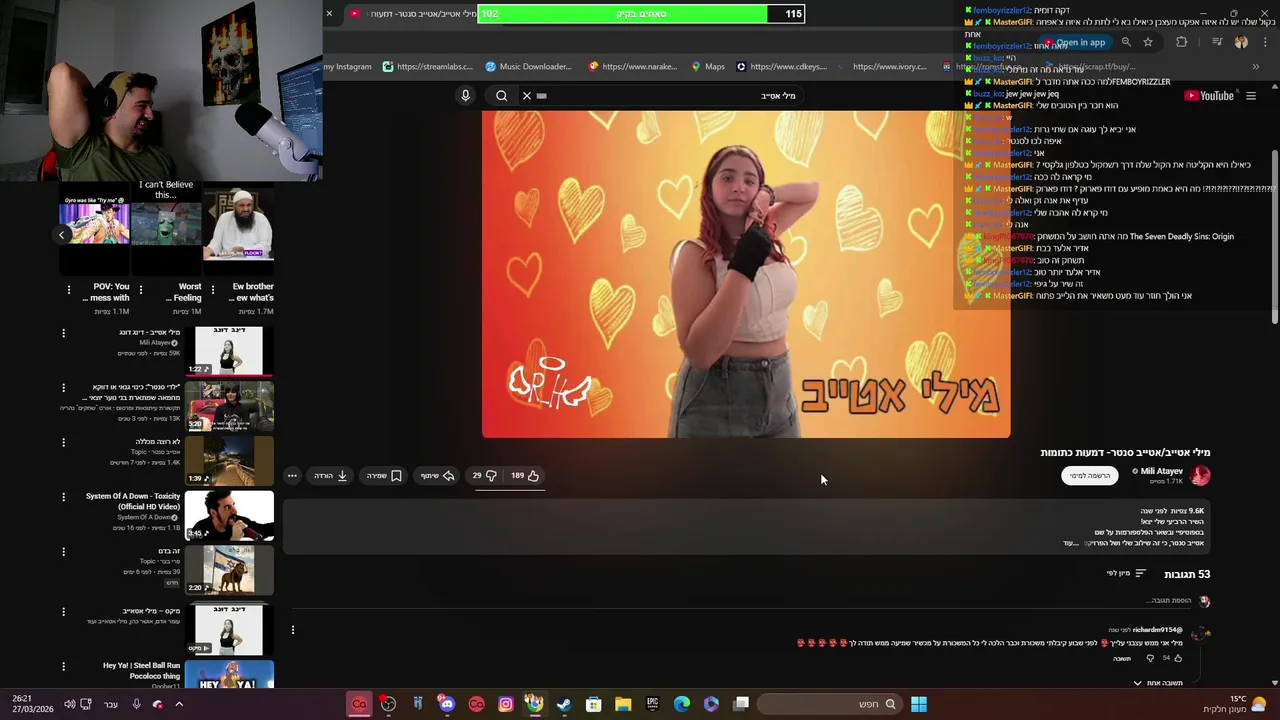Click the taskbar volume speaker icon
1280x720 pixels.
[69, 704]
